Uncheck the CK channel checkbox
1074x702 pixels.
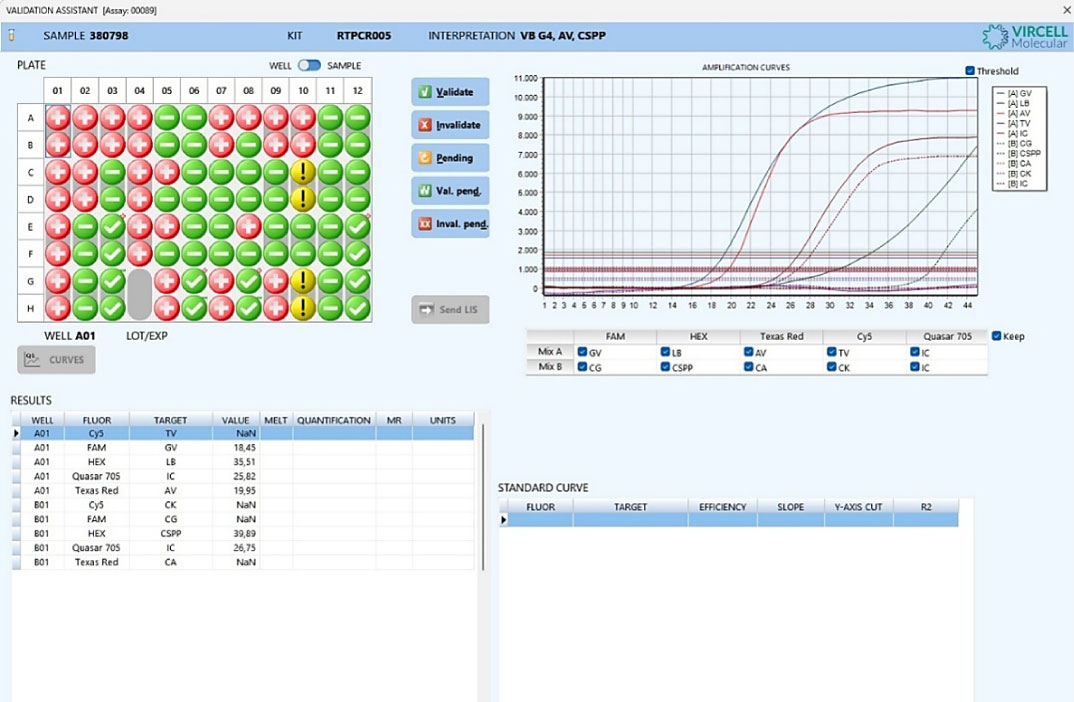832,367
